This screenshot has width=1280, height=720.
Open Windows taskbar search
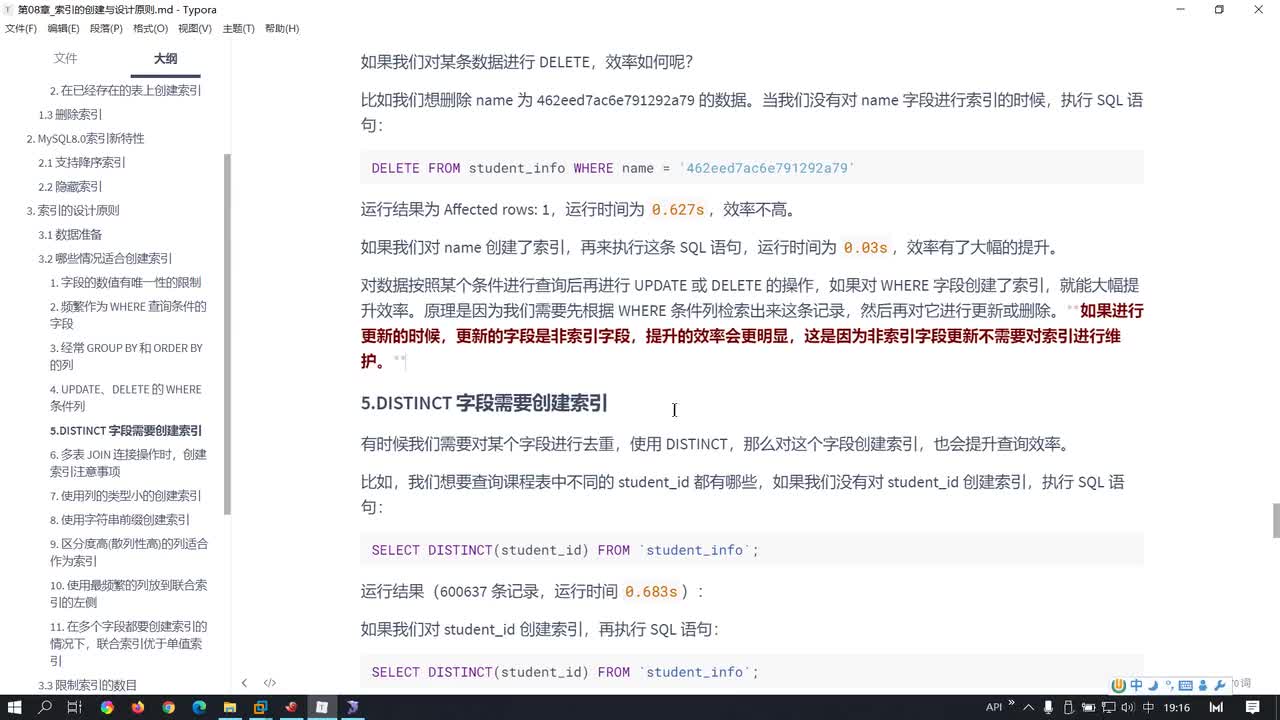[x=45, y=707]
